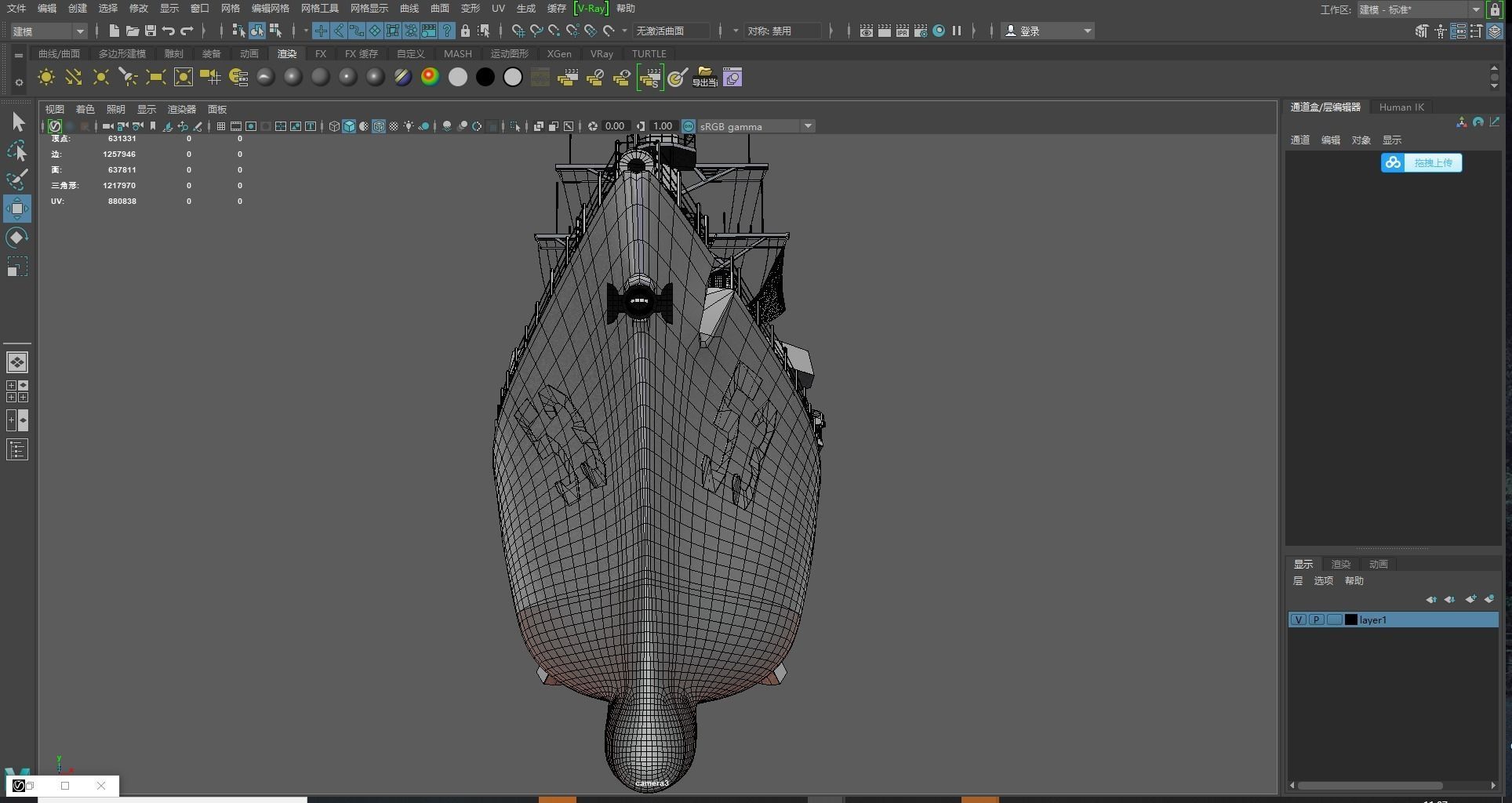Create a spot light from the shelf
The image size is (1512, 803).
(x=128, y=77)
